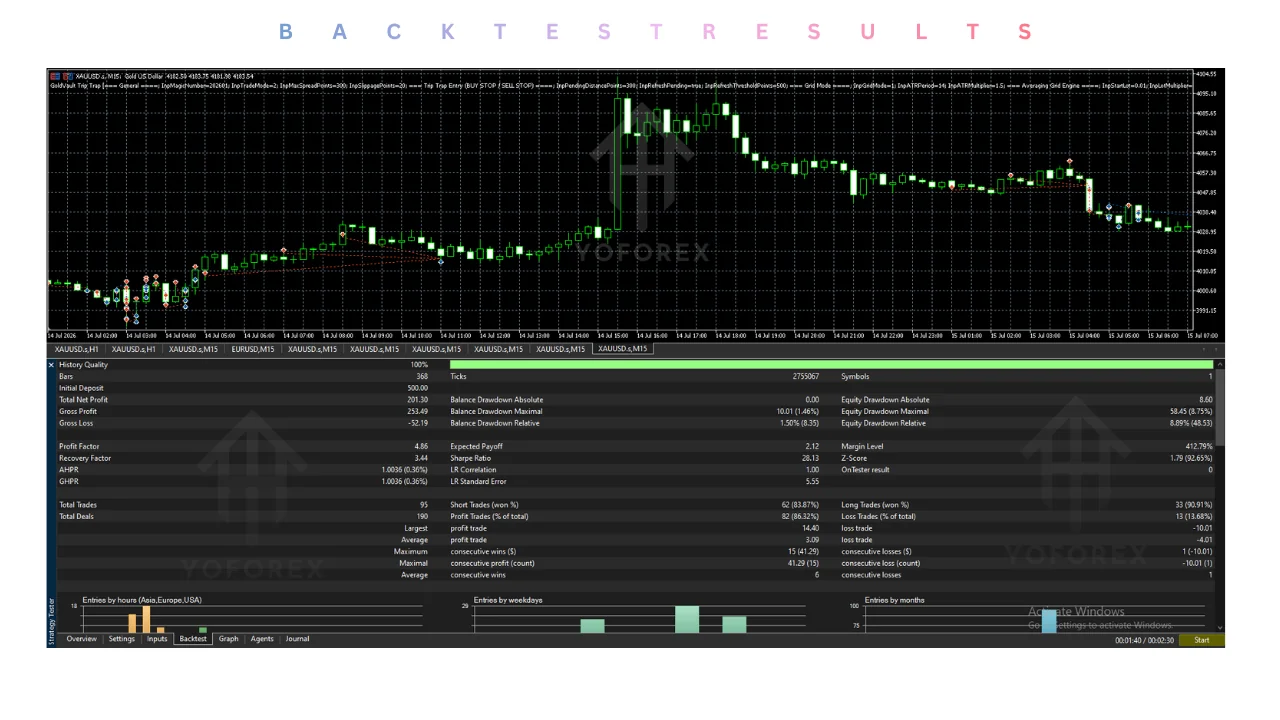Select the AHPR row label
The image size is (1280, 720).
[69, 470]
